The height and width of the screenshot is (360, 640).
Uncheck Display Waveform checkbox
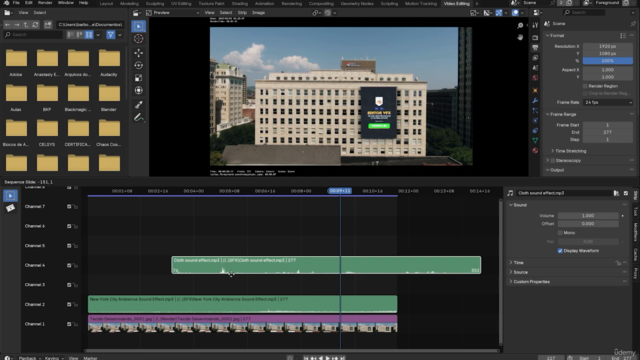[x=560, y=251]
